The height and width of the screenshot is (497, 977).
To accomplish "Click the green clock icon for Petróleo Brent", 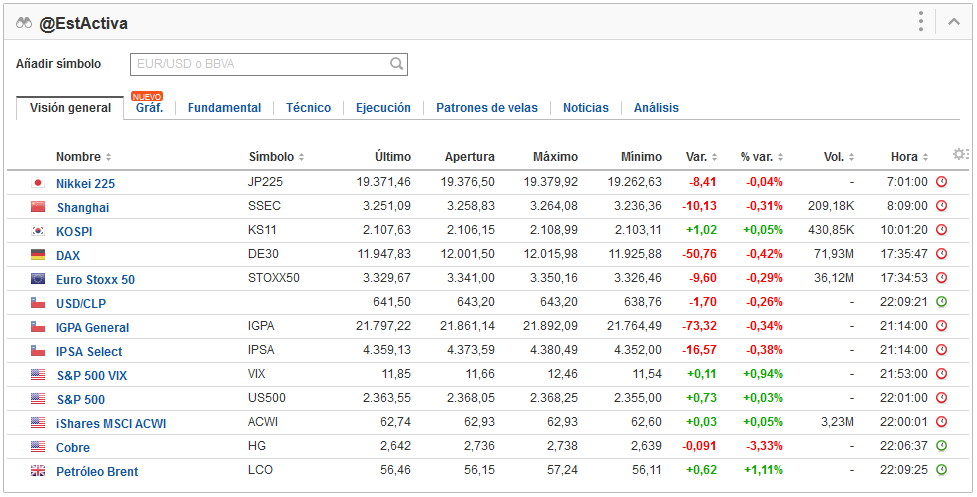I will [941, 470].
